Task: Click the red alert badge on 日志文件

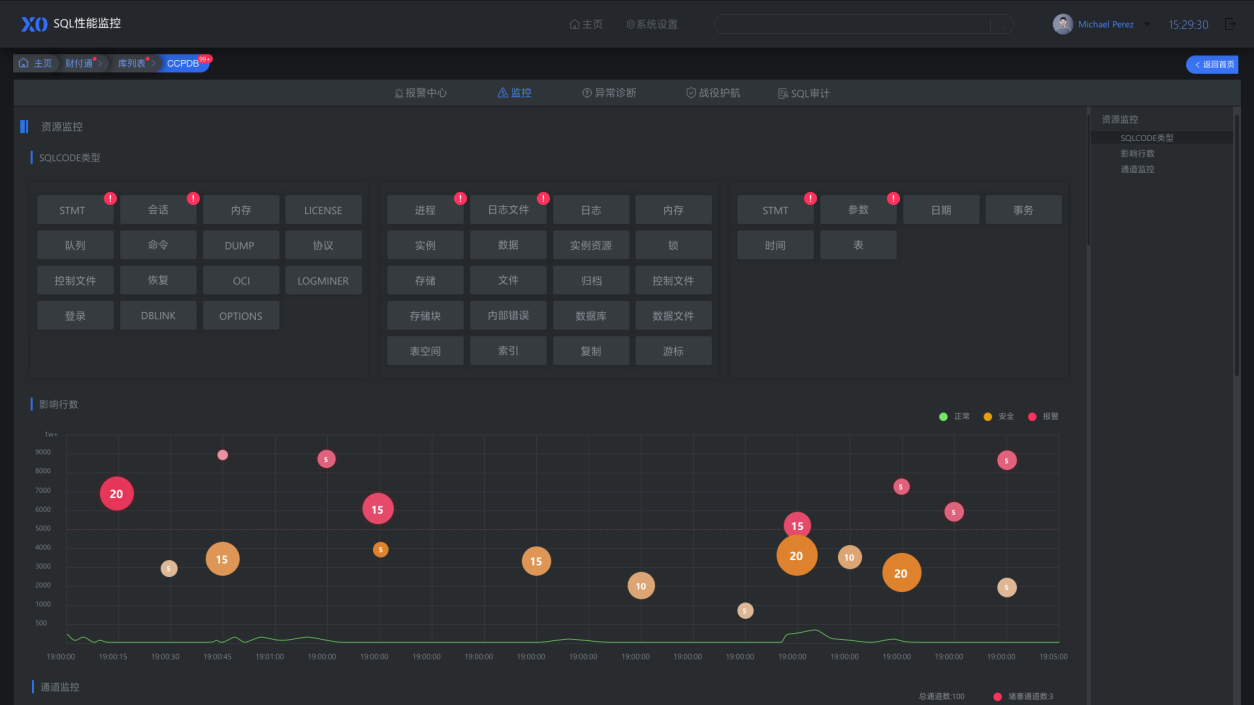Action: [543, 198]
